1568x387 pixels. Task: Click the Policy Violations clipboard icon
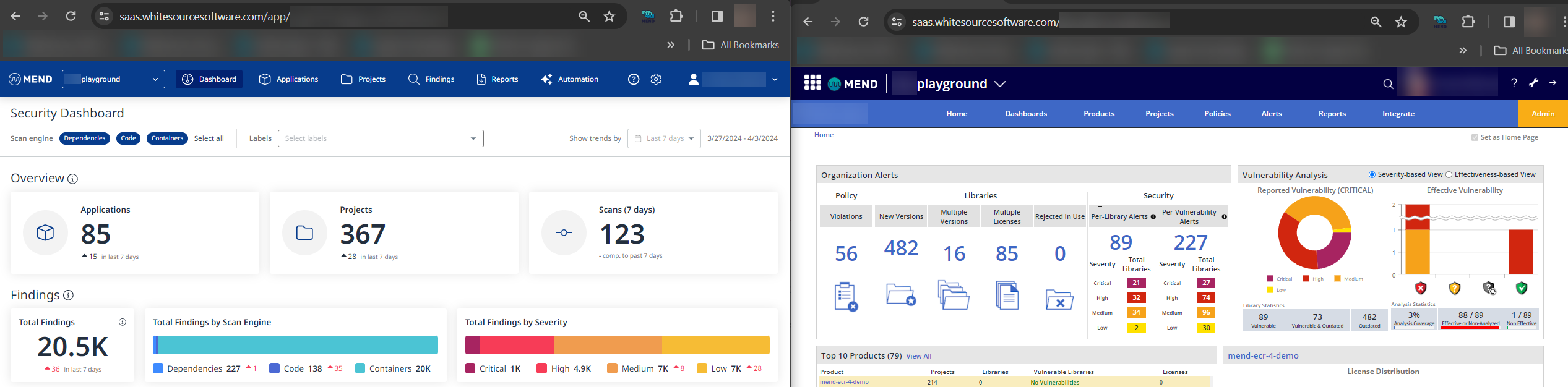click(845, 297)
